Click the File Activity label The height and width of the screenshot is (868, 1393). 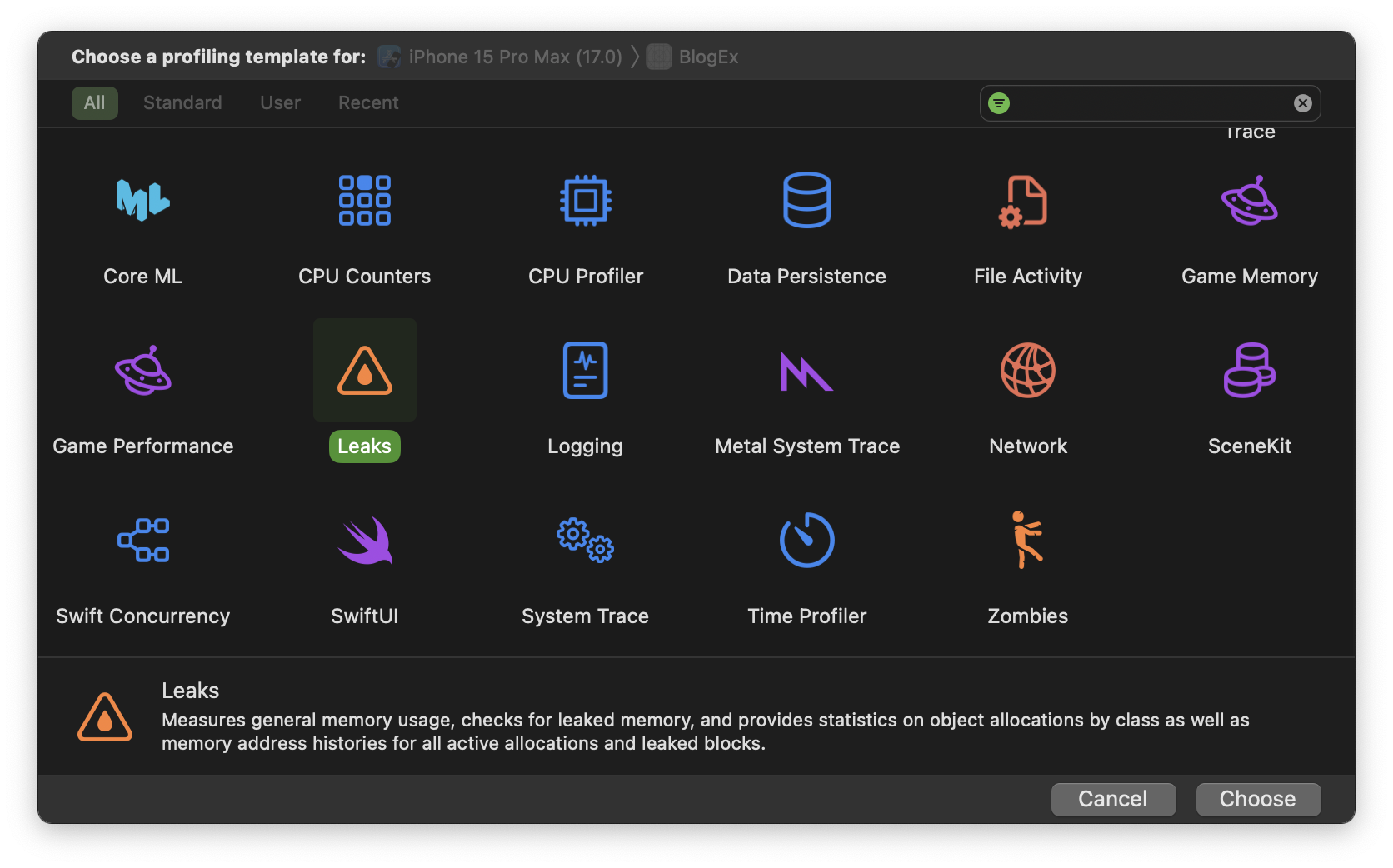[1028, 277]
